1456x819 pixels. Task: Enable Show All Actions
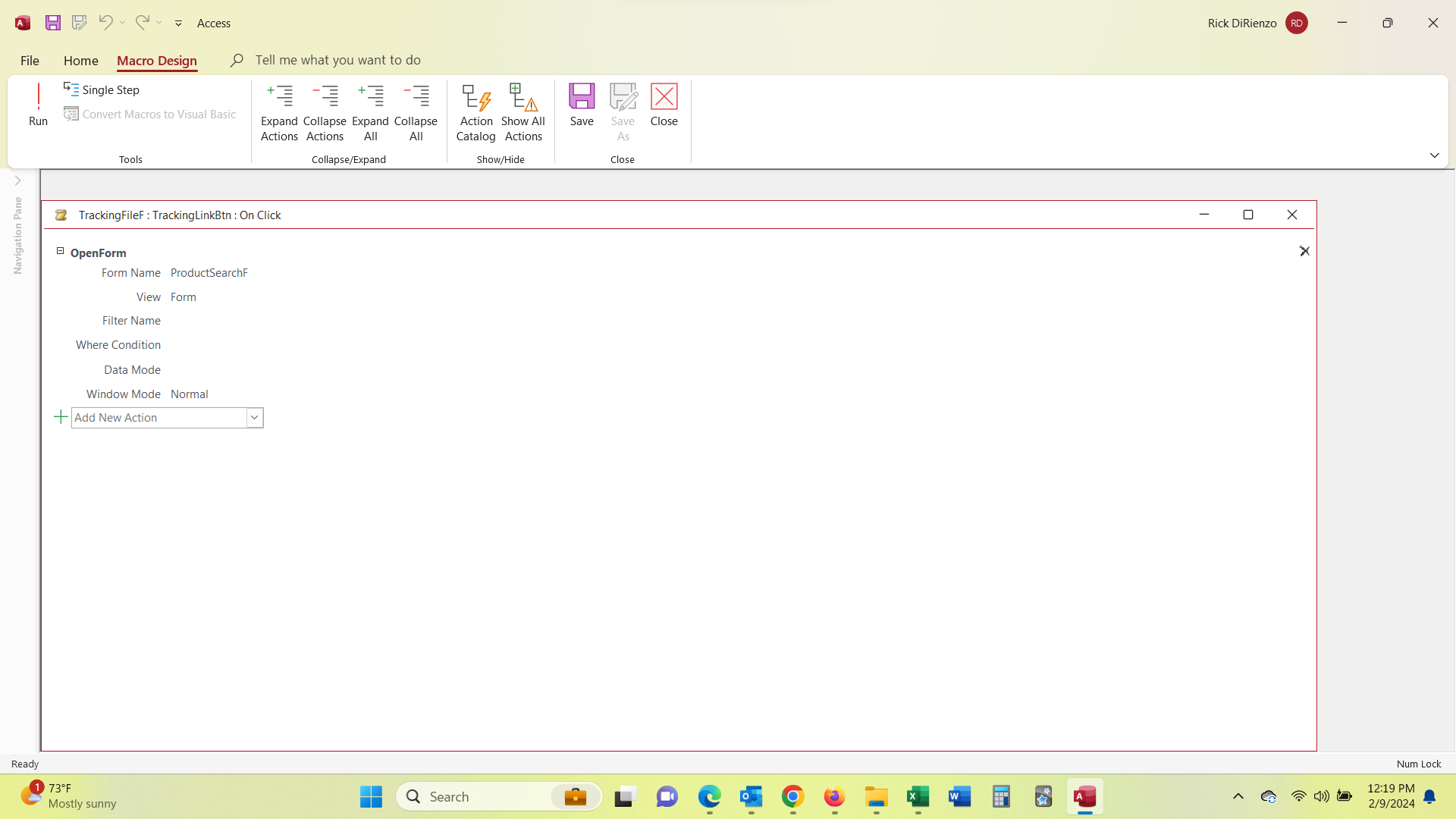522,111
